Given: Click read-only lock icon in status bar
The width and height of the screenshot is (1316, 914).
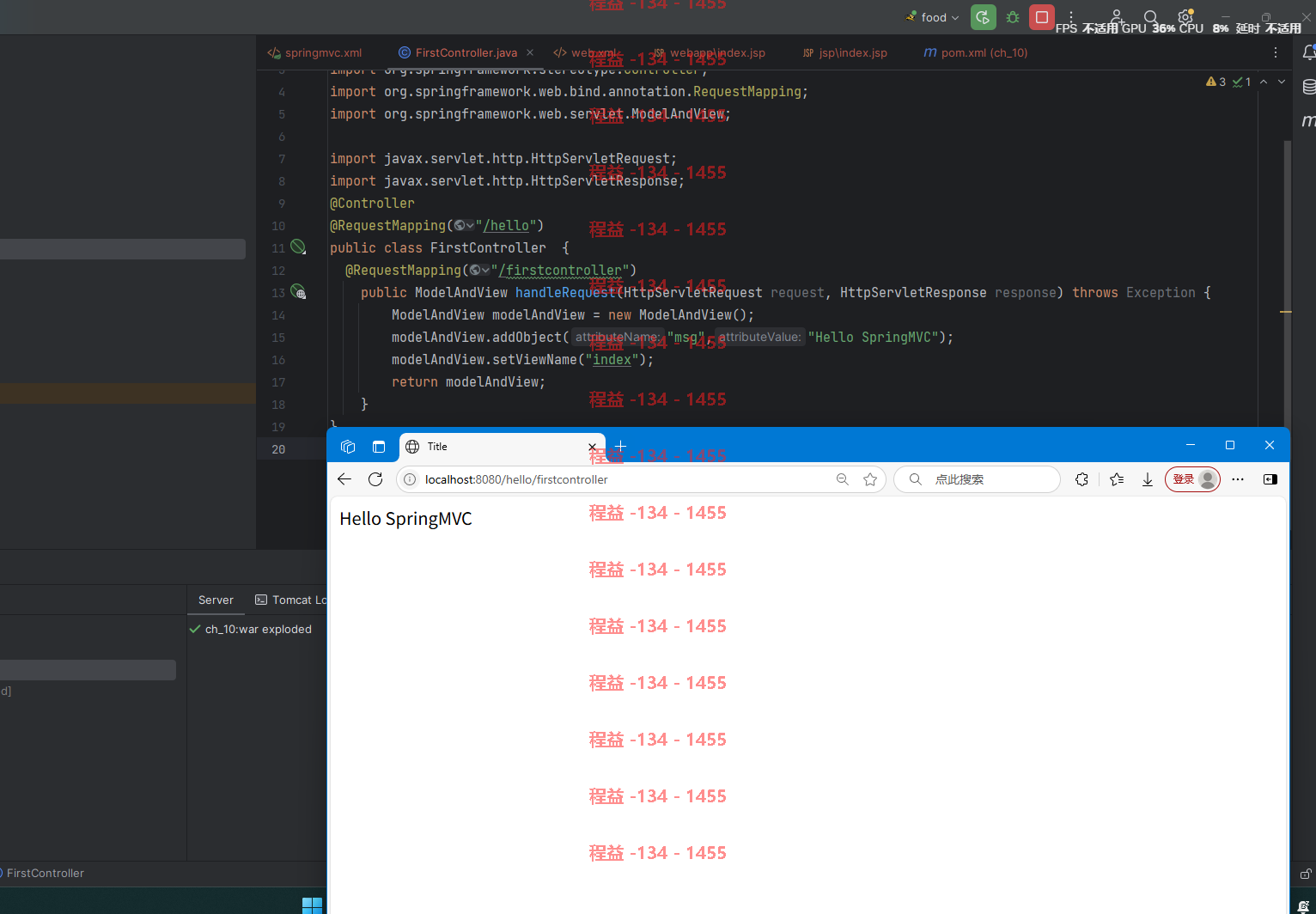Looking at the screenshot, I should [1306, 874].
